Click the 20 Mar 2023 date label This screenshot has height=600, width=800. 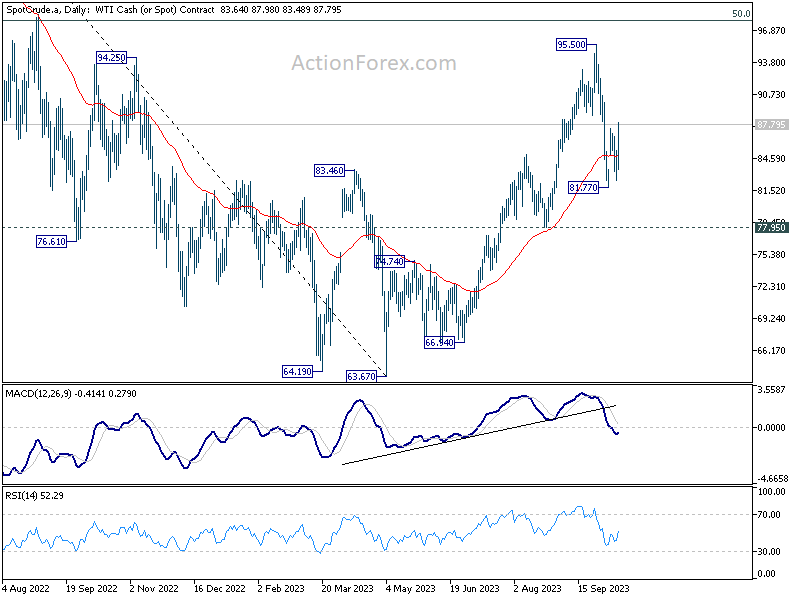click(x=347, y=588)
